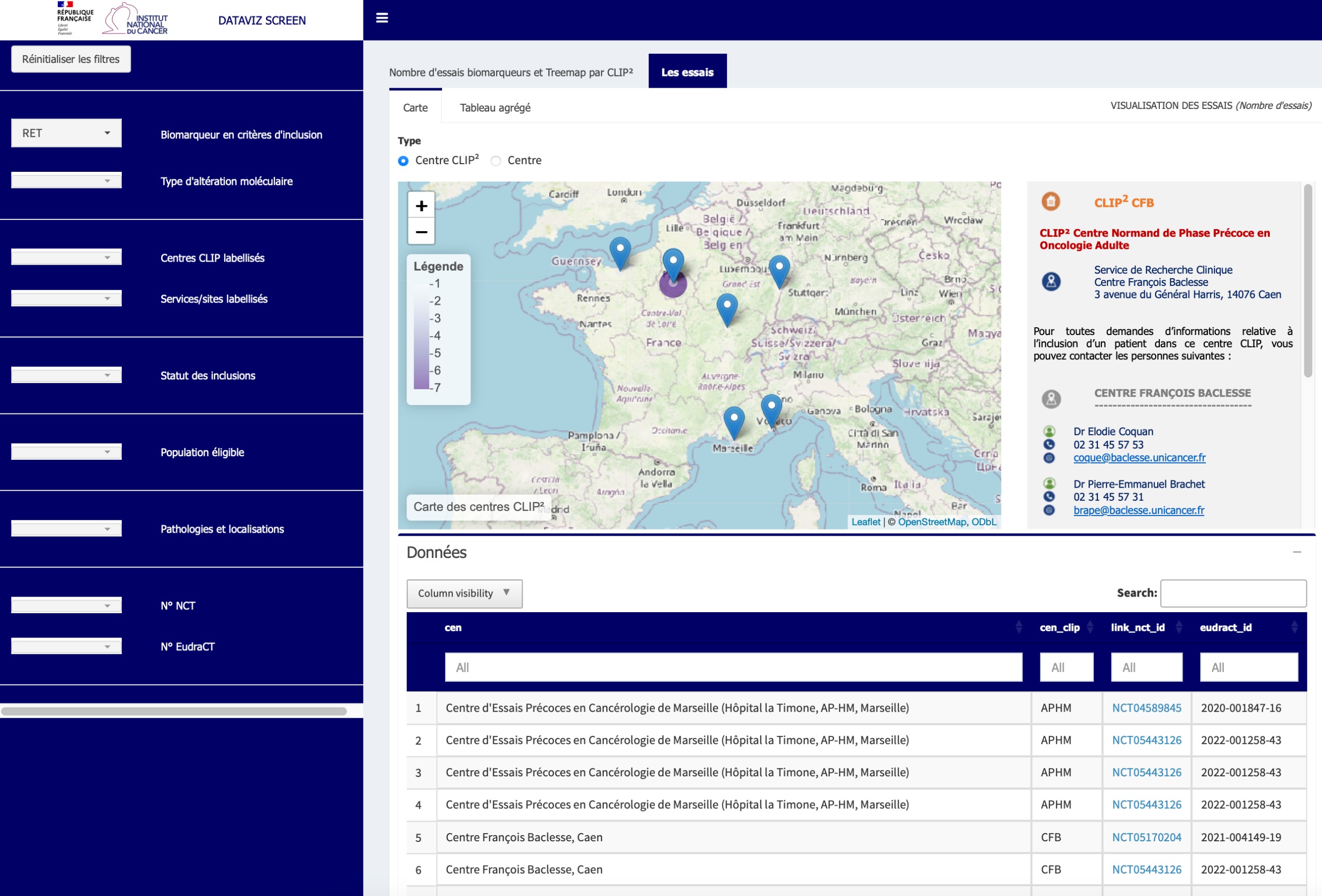Click the map marker near Guernsey
1322x896 pixels.
coord(620,251)
